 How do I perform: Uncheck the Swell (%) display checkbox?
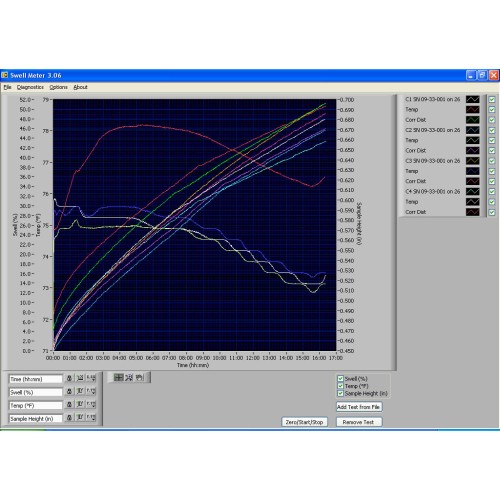pos(340,379)
